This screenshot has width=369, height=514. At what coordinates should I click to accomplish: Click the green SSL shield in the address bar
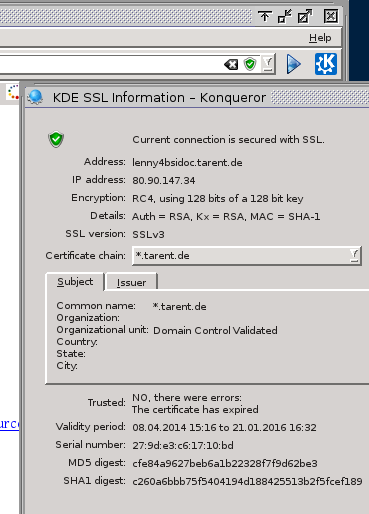tap(250, 64)
